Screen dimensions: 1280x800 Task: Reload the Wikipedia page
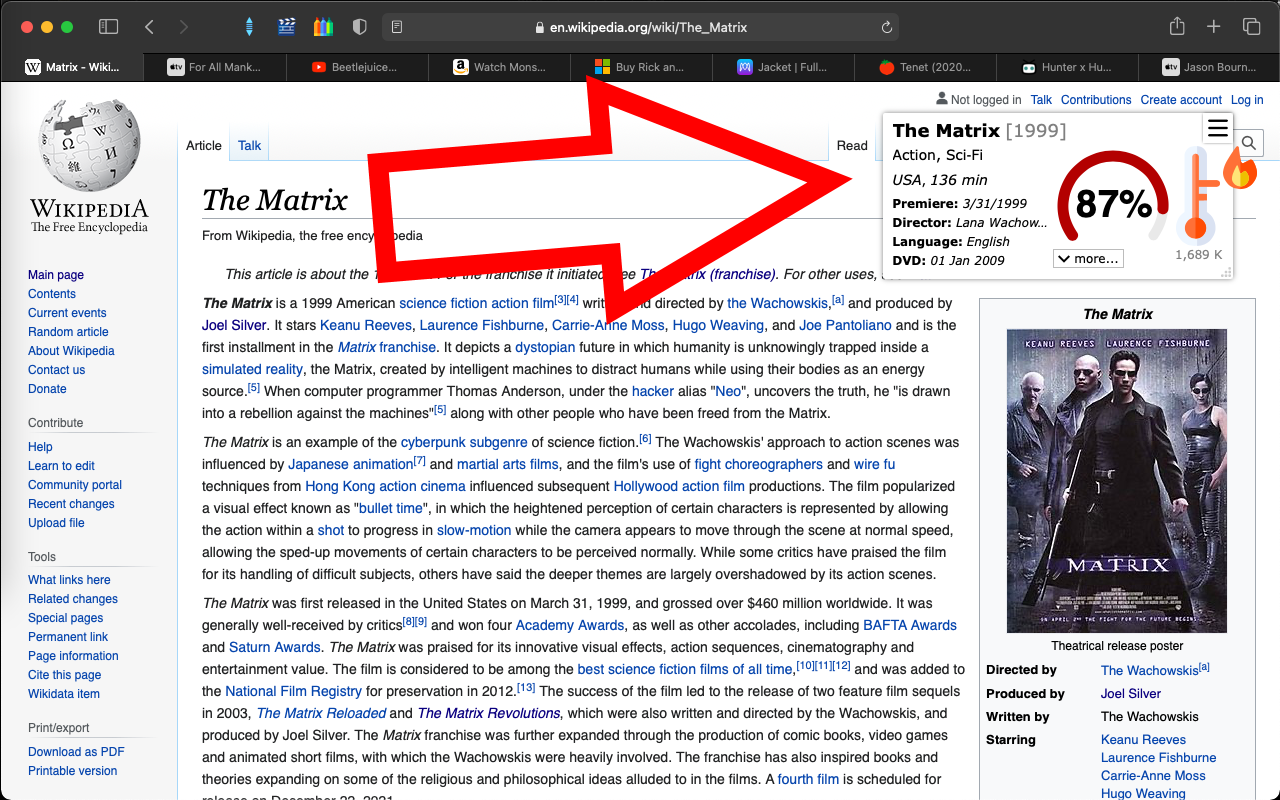[x=886, y=27]
